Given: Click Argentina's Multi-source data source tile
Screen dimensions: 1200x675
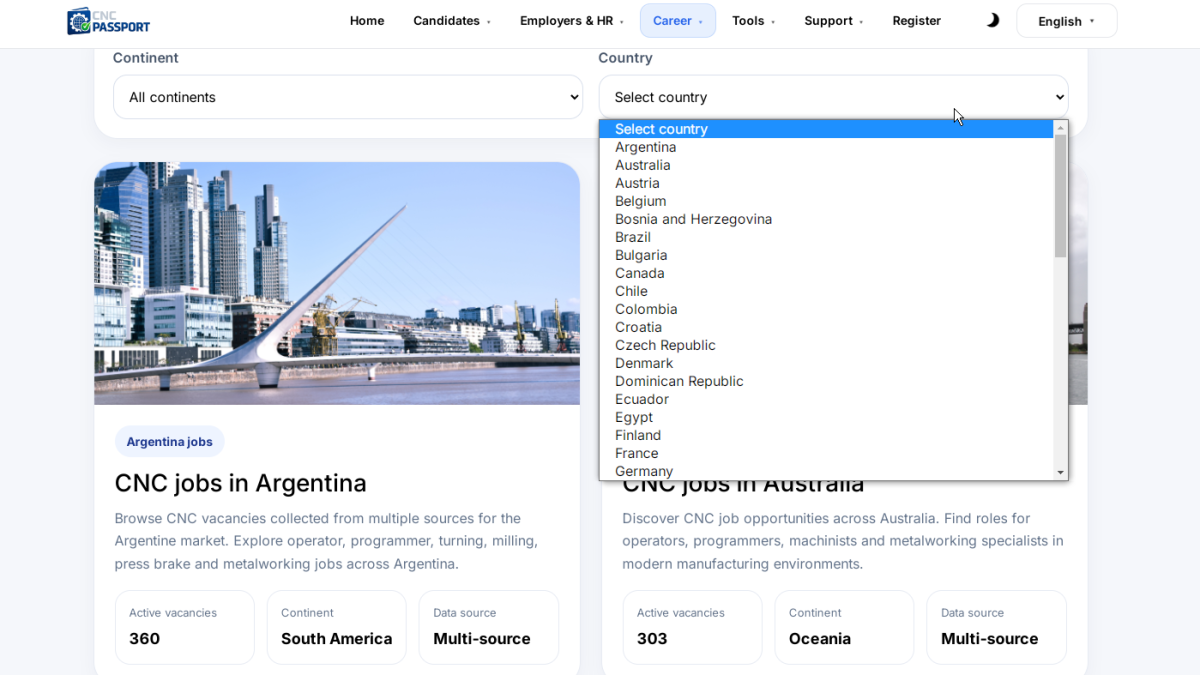Looking at the screenshot, I should pos(489,627).
